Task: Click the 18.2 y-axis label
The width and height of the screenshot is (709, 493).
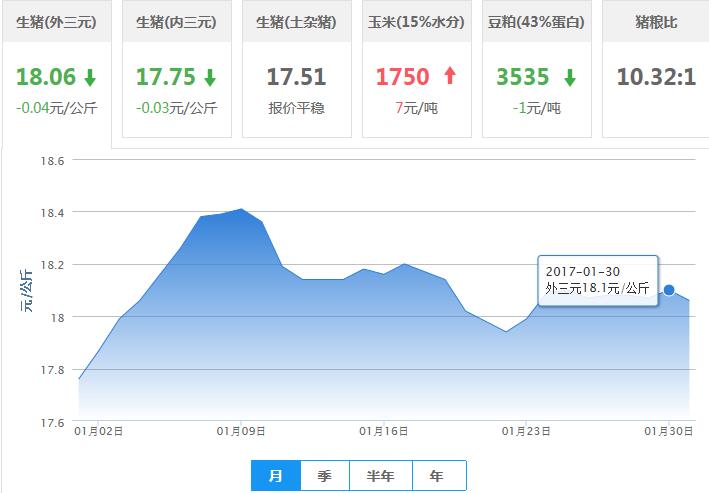Action: pyautogui.click(x=52, y=265)
